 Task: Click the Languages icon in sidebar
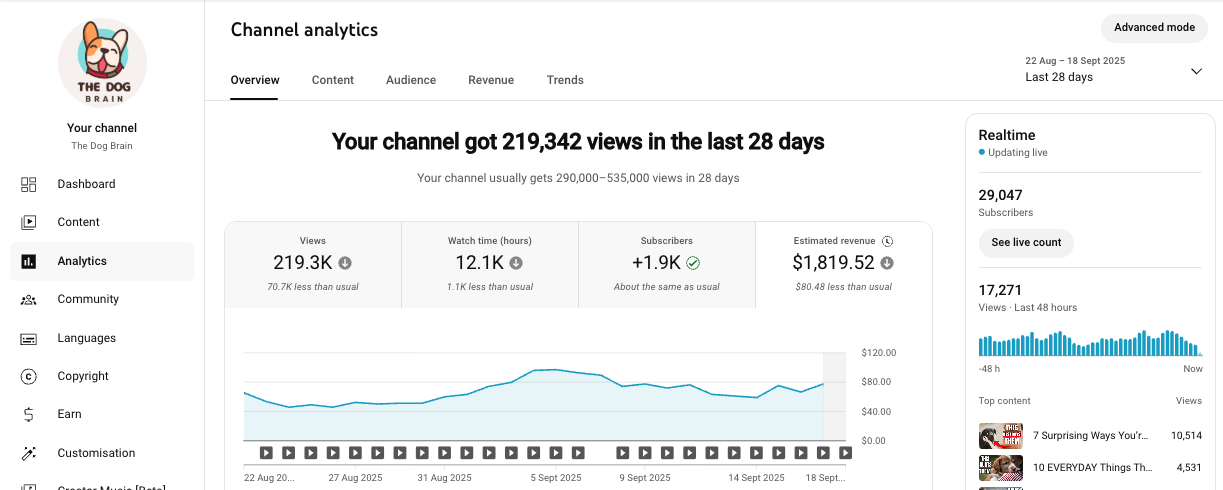[x=29, y=338]
